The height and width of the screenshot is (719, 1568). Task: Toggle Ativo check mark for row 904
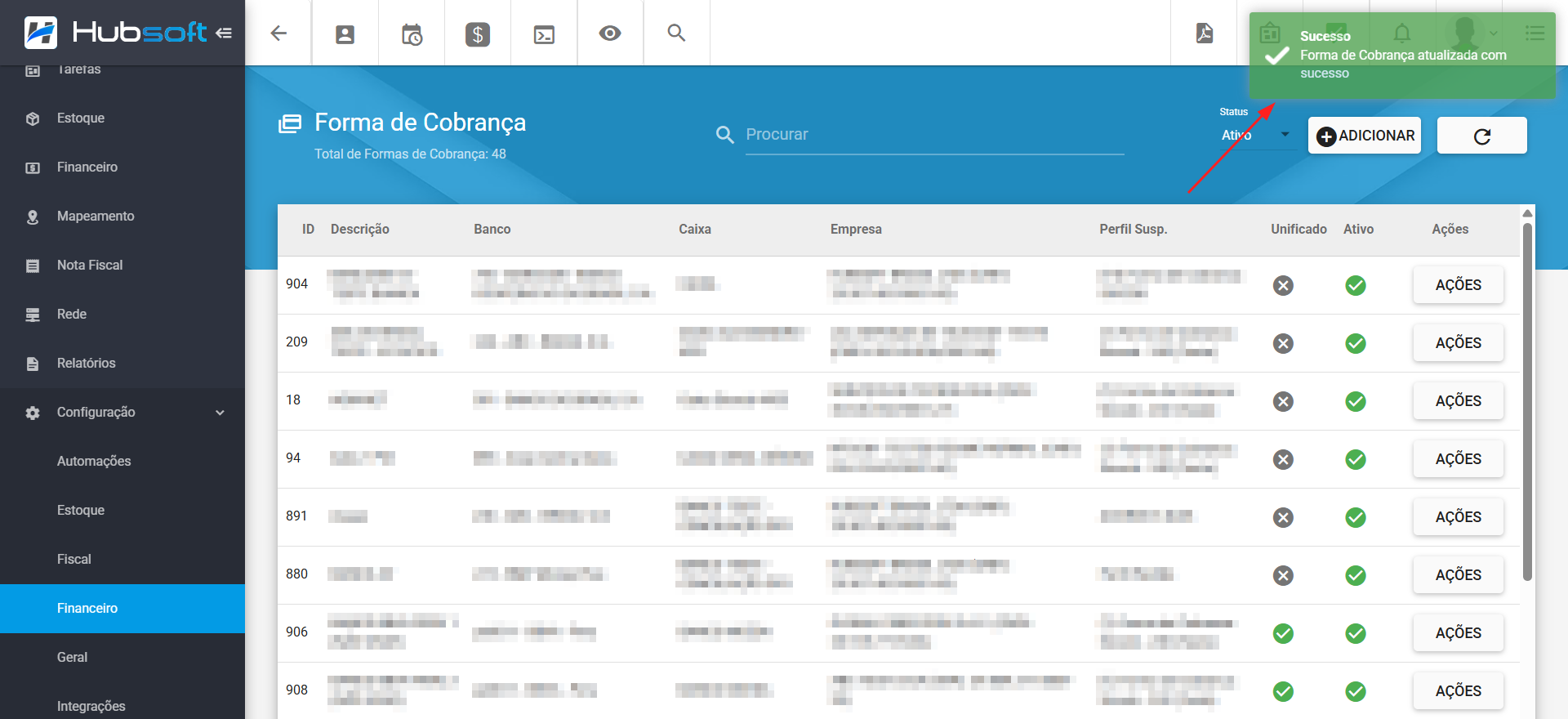(x=1356, y=285)
